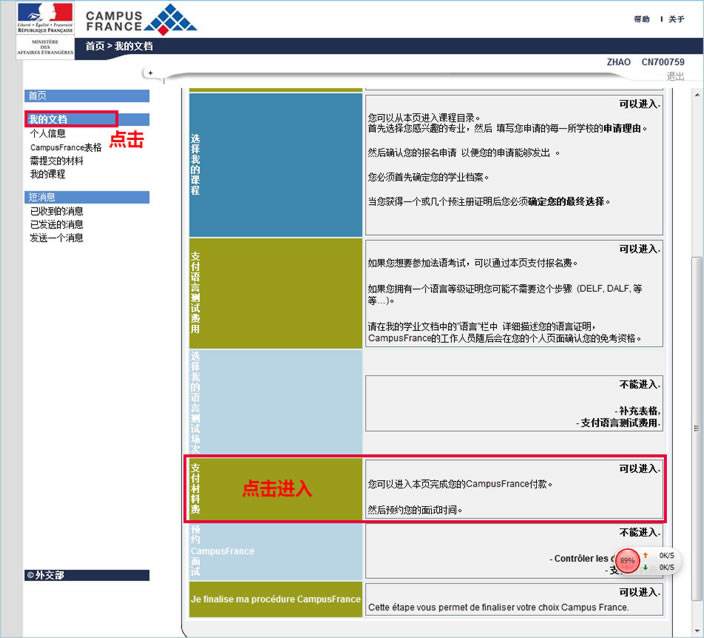Open the blue 选择我的课程 step panel

[276, 165]
